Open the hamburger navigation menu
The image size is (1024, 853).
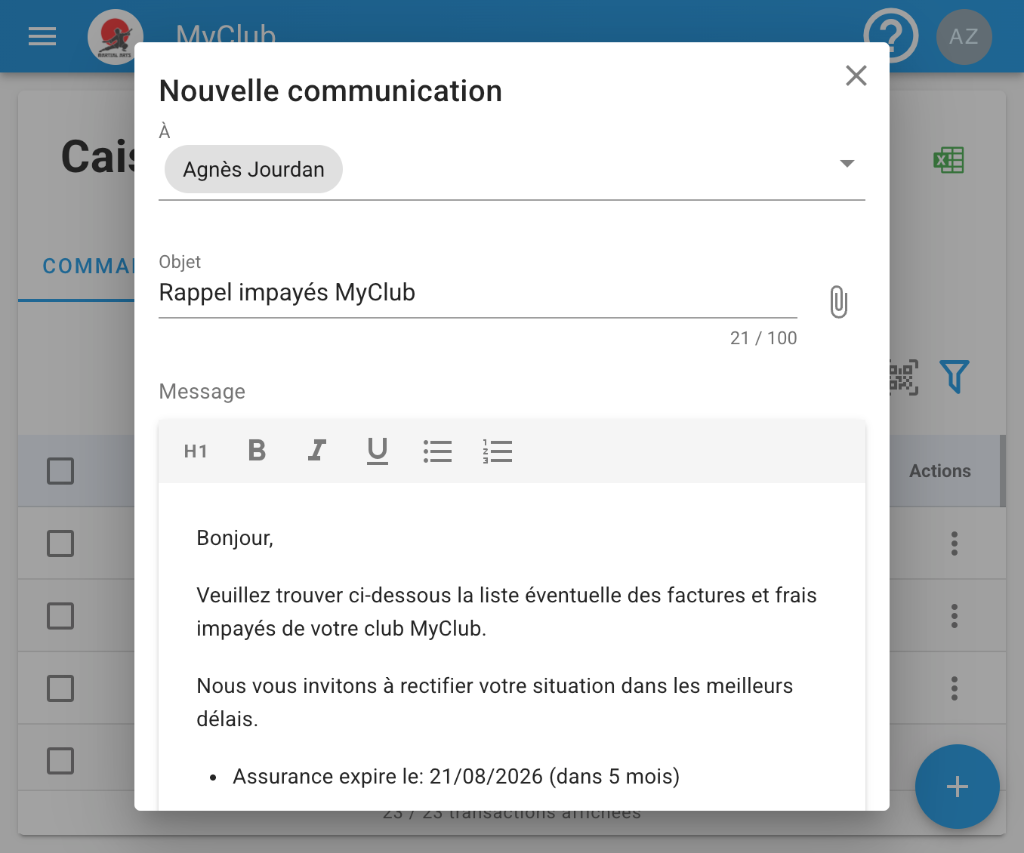(42, 37)
